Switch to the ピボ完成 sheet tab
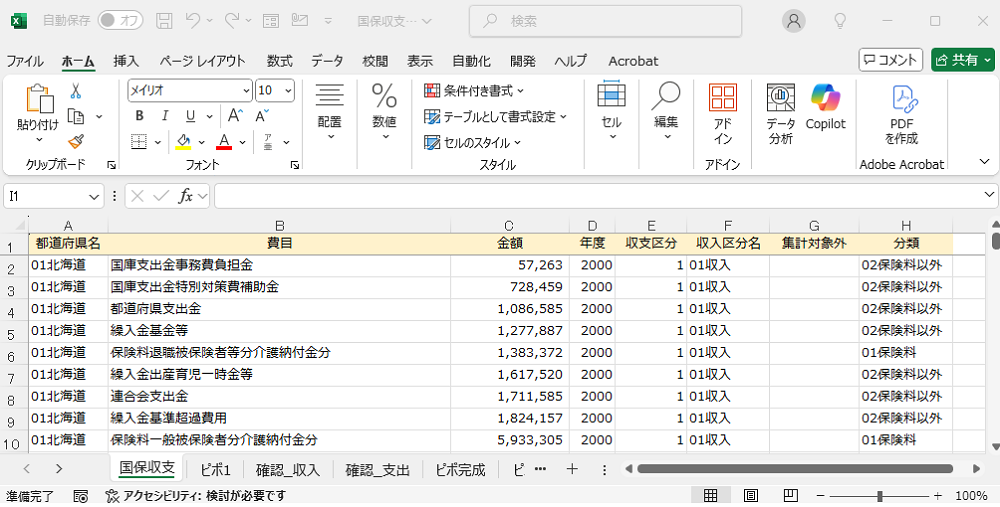The image size is (1000, 507). click(460, 470)
